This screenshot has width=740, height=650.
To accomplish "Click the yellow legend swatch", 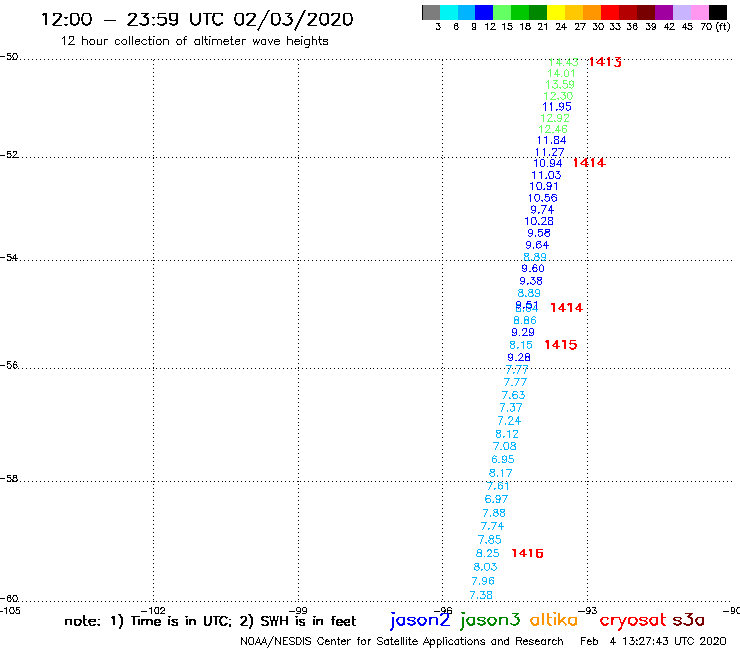I will coord(556,12).
